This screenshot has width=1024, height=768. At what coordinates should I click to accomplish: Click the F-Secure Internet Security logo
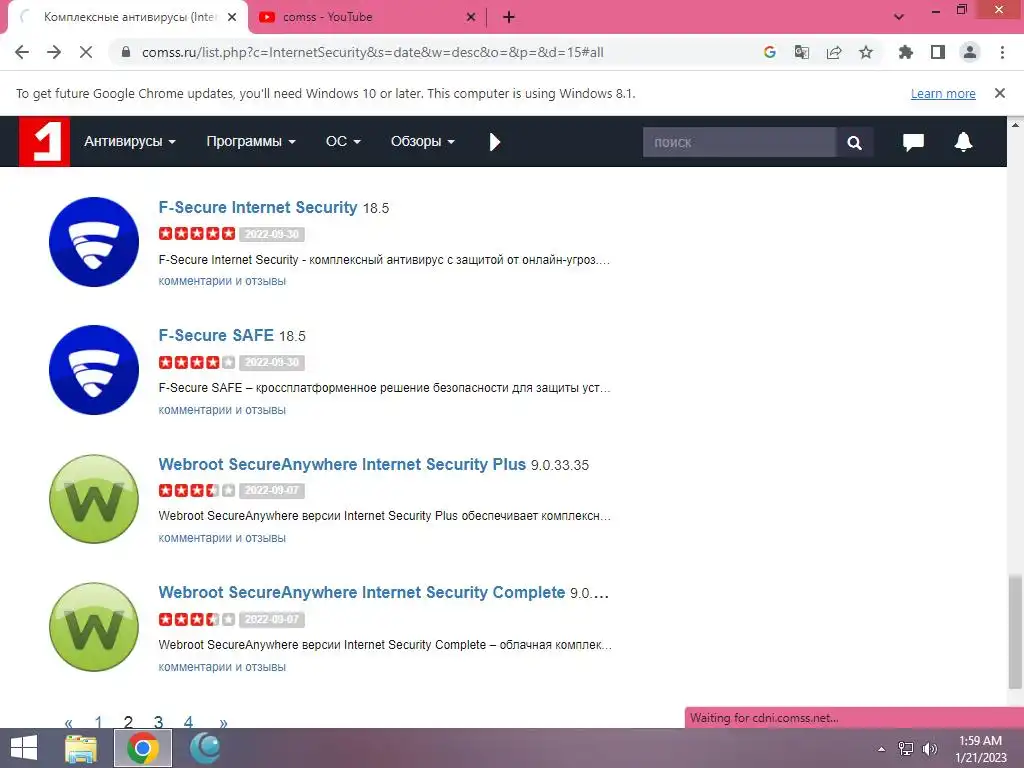click(x=94, y=242)
